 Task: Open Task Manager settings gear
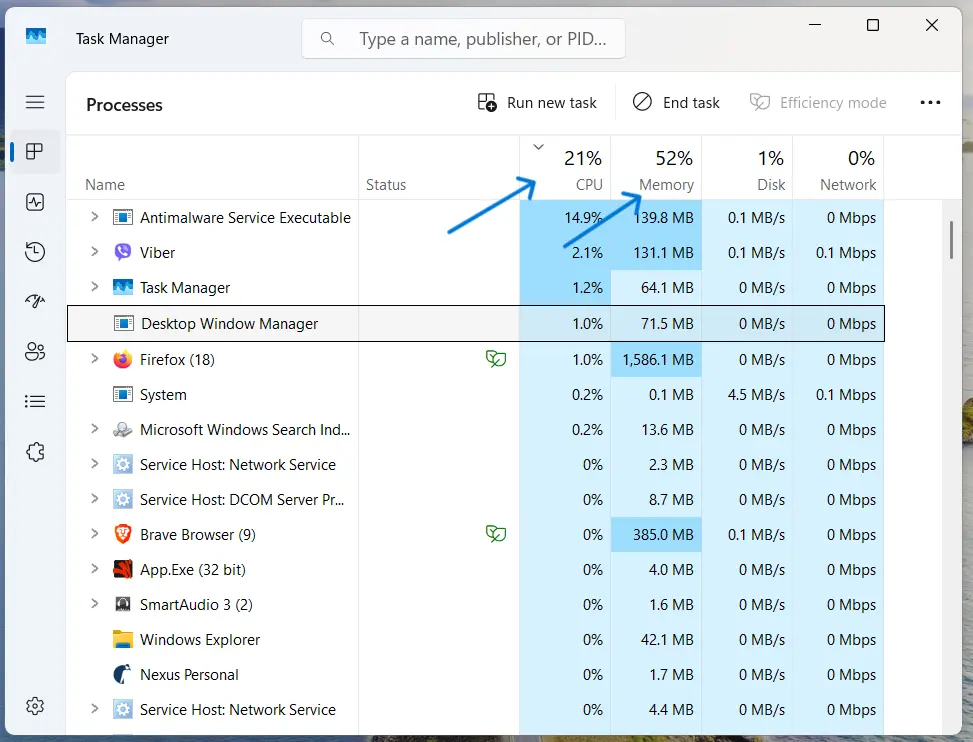tap(35, 705)
